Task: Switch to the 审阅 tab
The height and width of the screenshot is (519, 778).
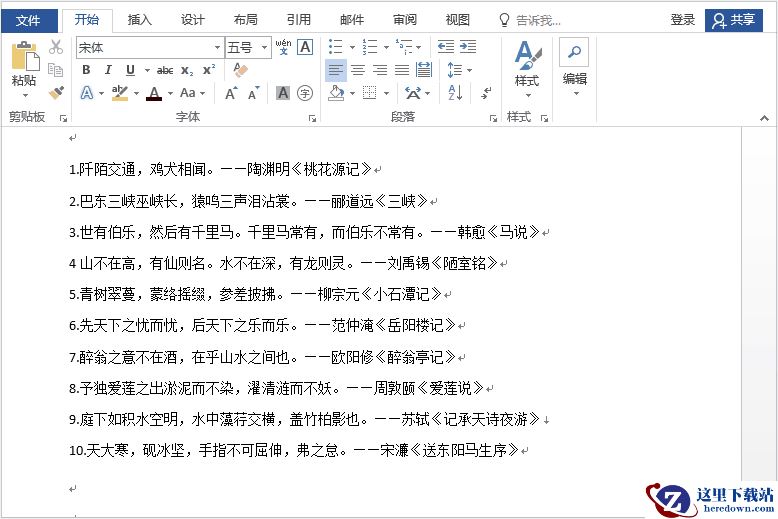Action: 405,20
